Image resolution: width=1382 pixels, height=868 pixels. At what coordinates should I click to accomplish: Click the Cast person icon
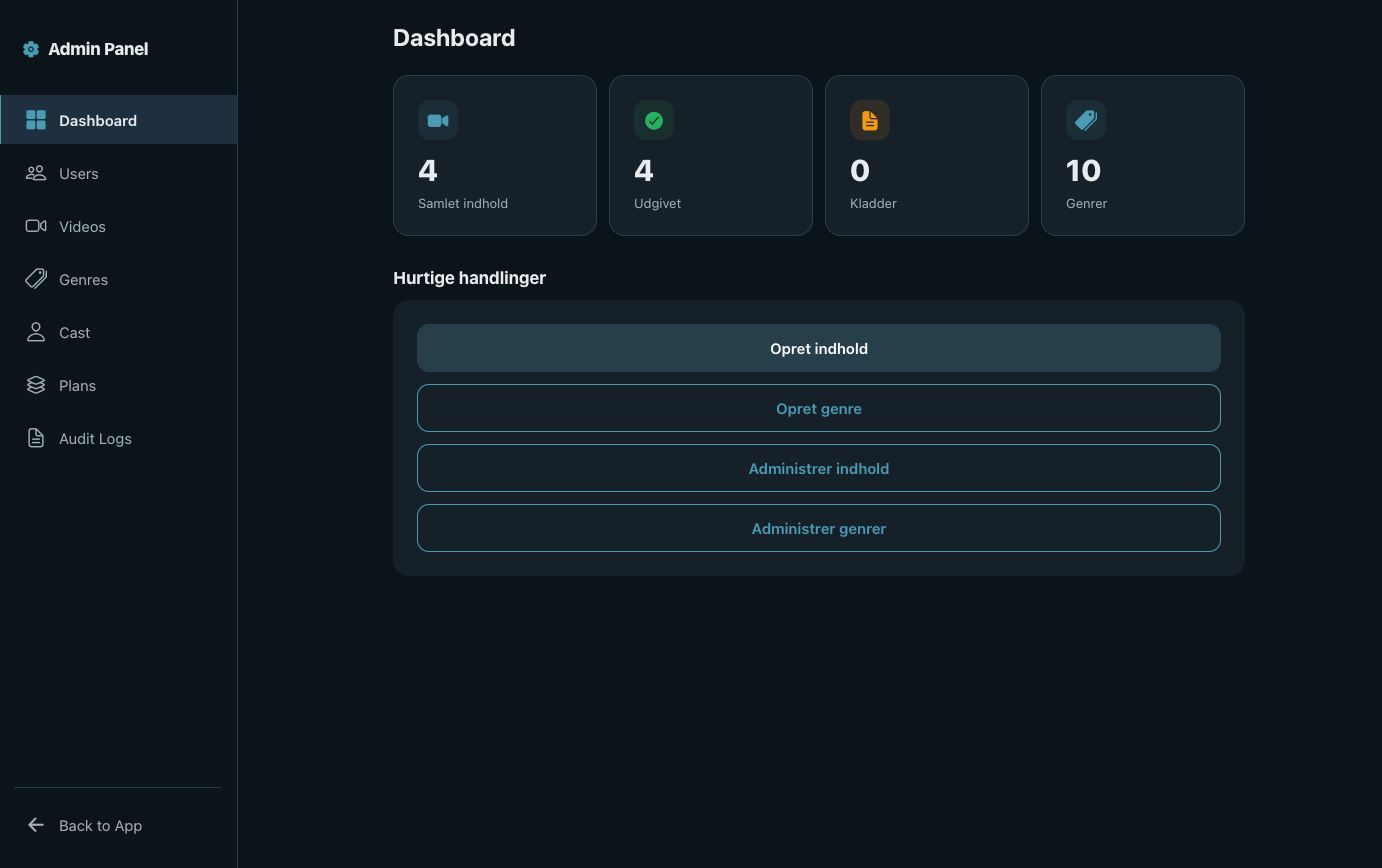pos(36,332)
